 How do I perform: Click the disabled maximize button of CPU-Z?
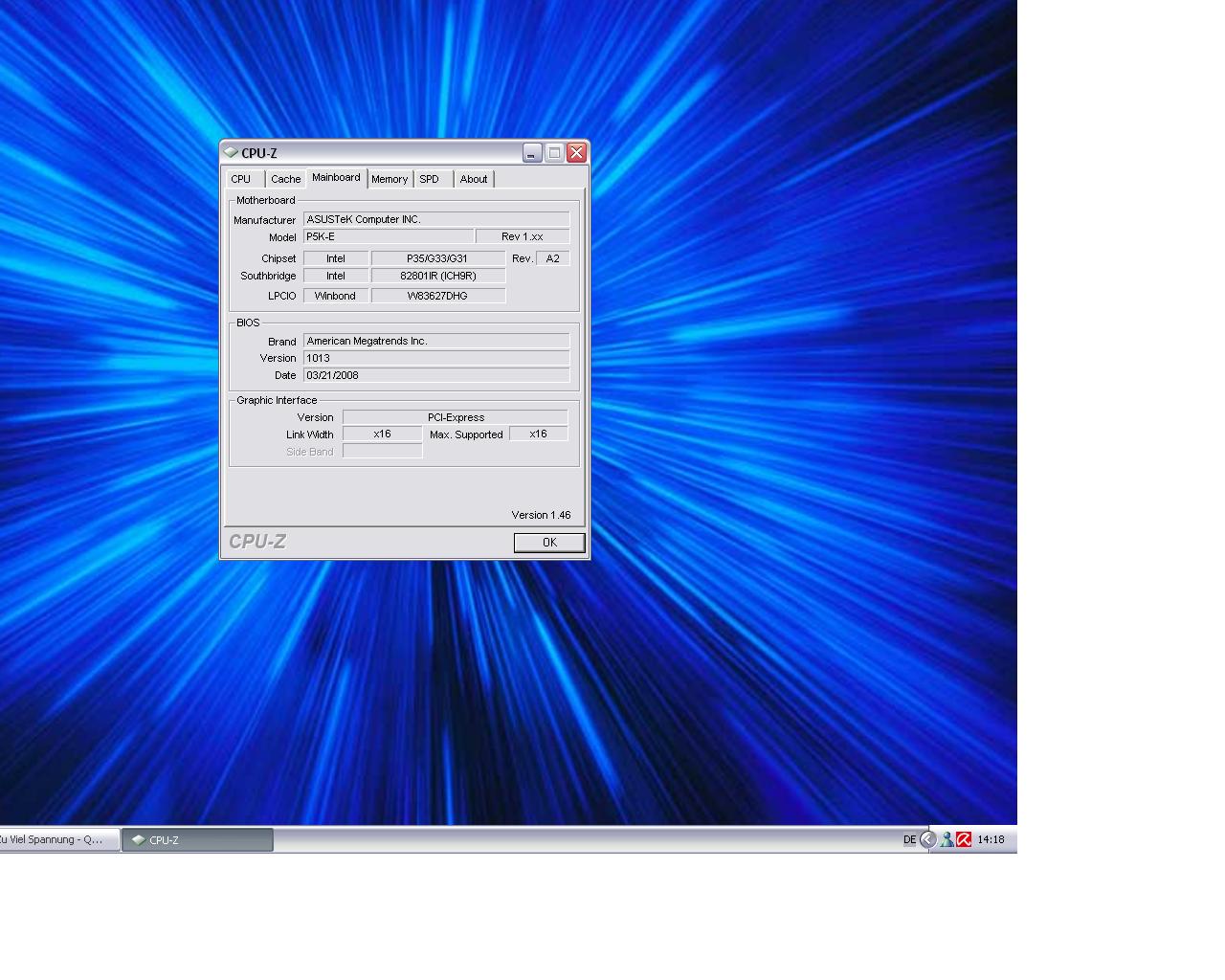(x=554, y=152)
